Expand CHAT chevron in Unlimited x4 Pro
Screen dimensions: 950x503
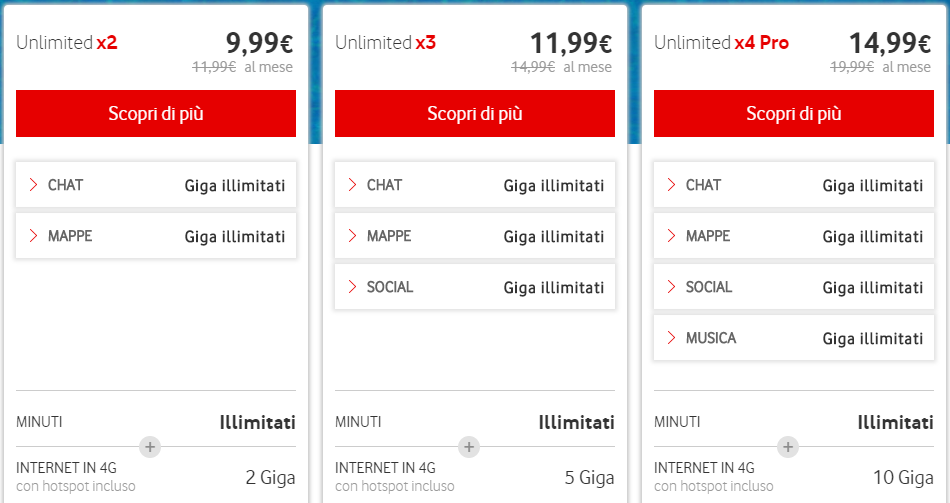[671, 185]
